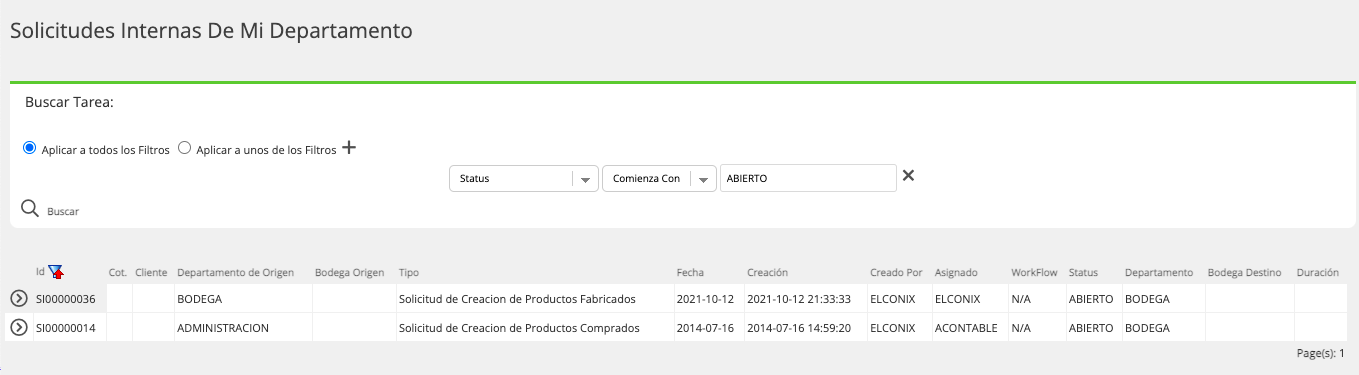Remove the Status filter with the X icon

(908, 176)
